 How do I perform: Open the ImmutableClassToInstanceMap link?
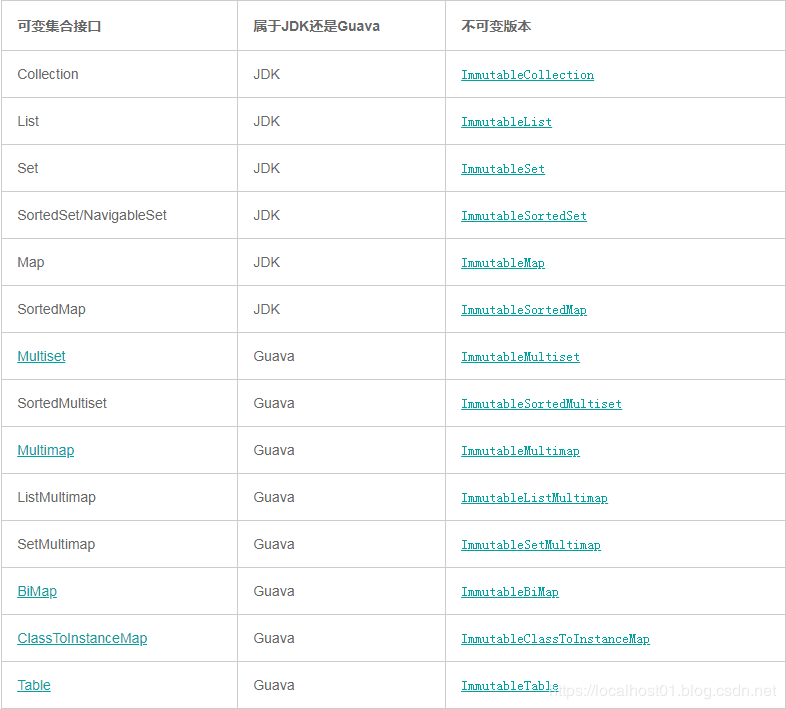pyautogui.click(x=555, y=639)
